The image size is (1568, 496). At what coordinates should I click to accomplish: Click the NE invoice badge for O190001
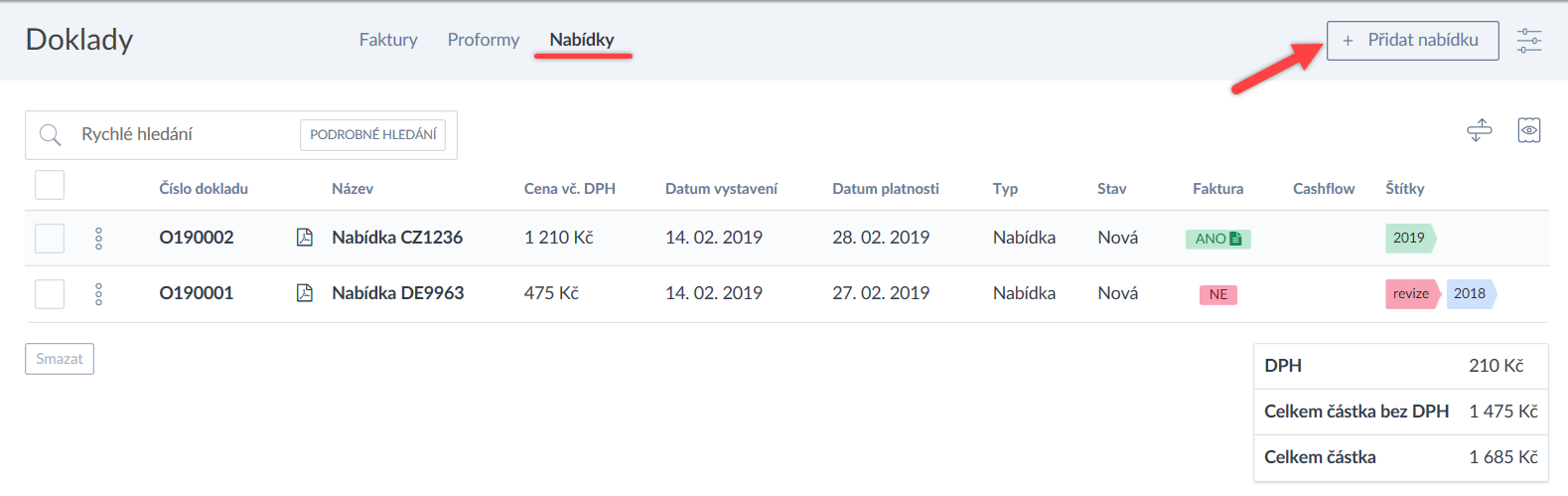point(1217,294)
